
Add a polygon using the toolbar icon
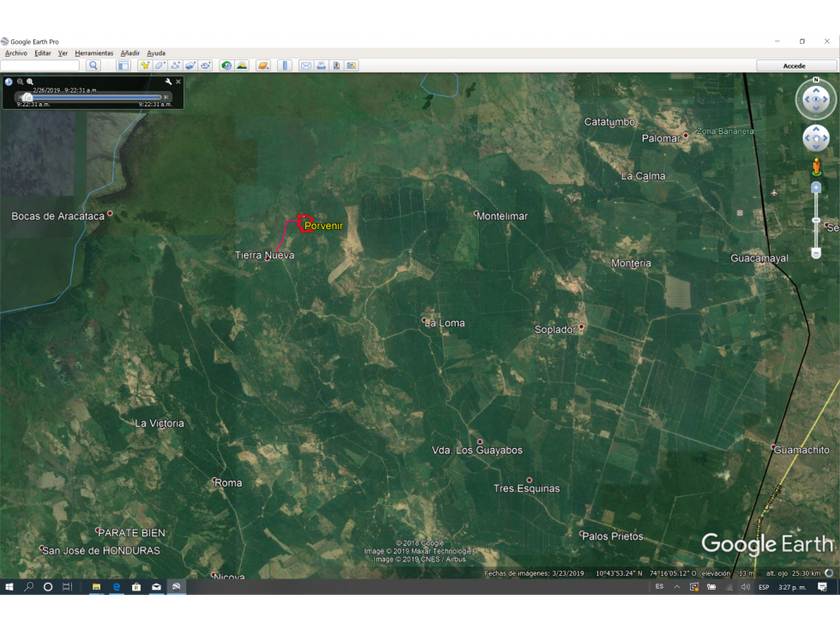tap(160, 65)
